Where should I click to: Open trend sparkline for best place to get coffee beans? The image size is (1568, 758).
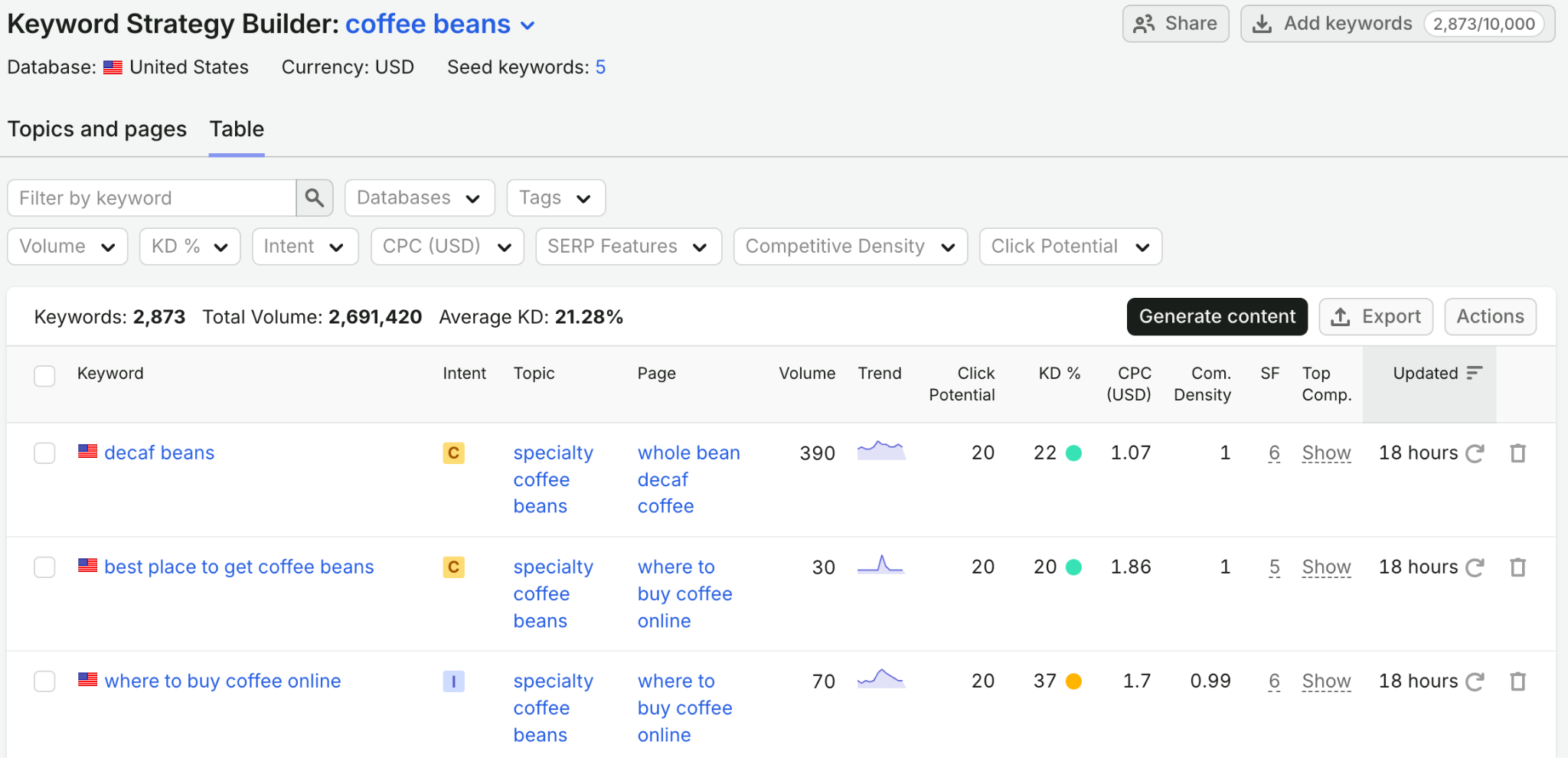(881, 565)
